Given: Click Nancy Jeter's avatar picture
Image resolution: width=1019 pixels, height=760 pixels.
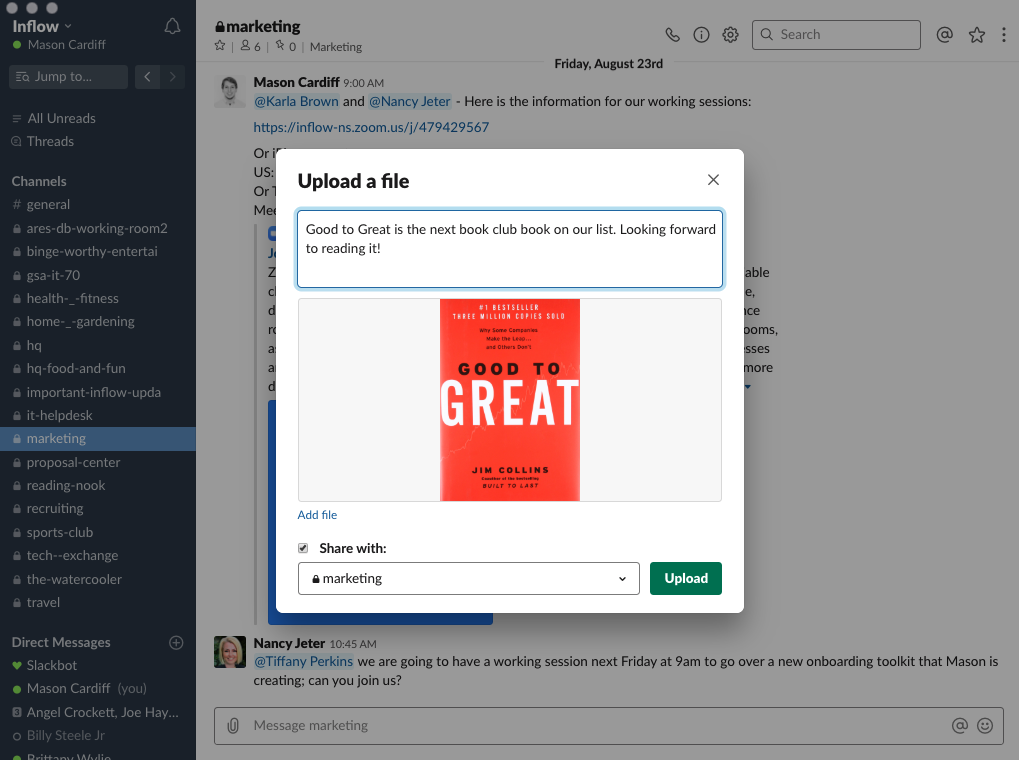Looking at the screenshot, I should click(x=230, y=652).
